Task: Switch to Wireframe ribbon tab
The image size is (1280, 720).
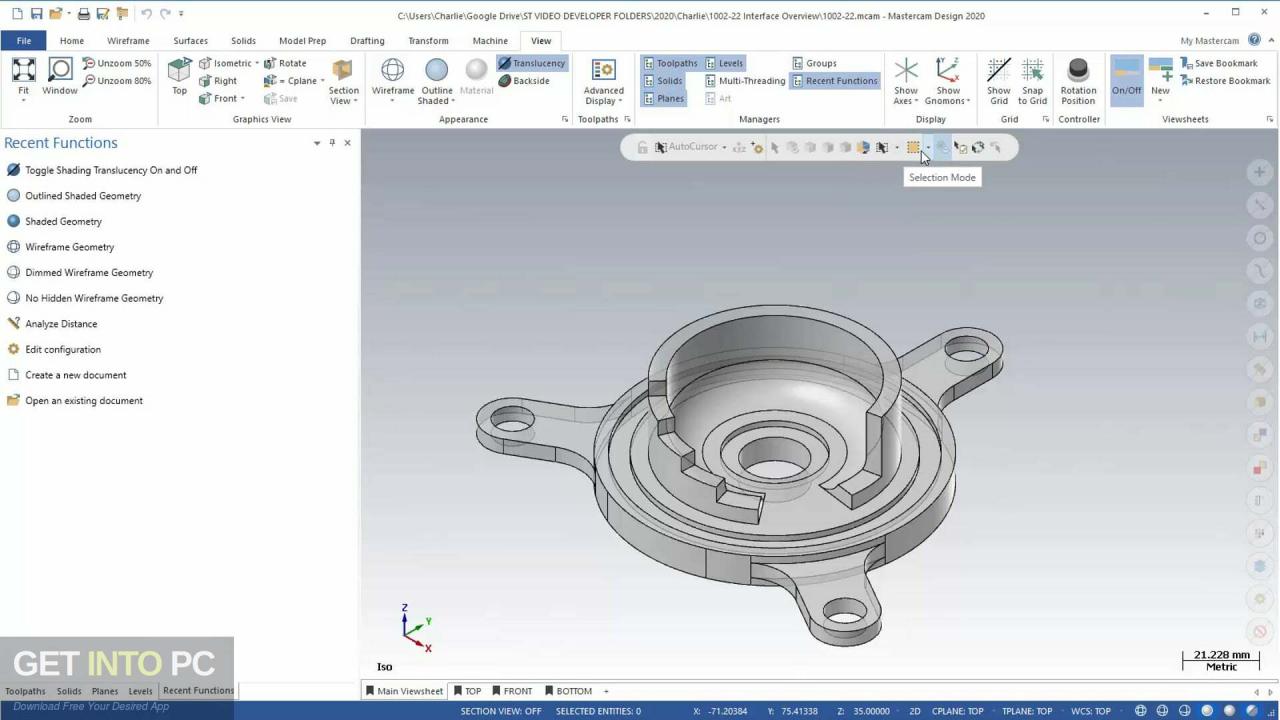Action: coord(128,41)
